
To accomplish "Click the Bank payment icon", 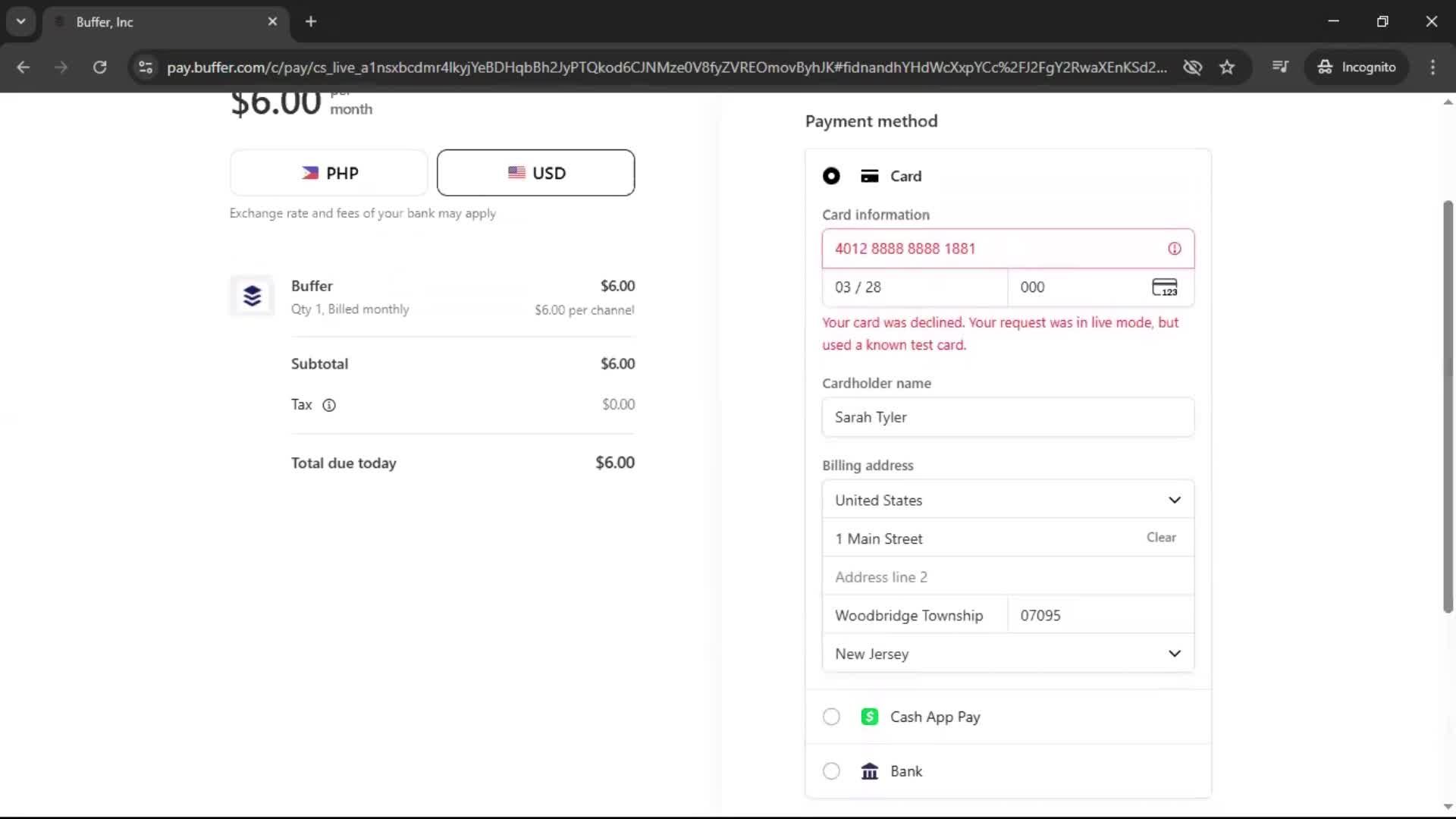I will click(x=869, y=770).
